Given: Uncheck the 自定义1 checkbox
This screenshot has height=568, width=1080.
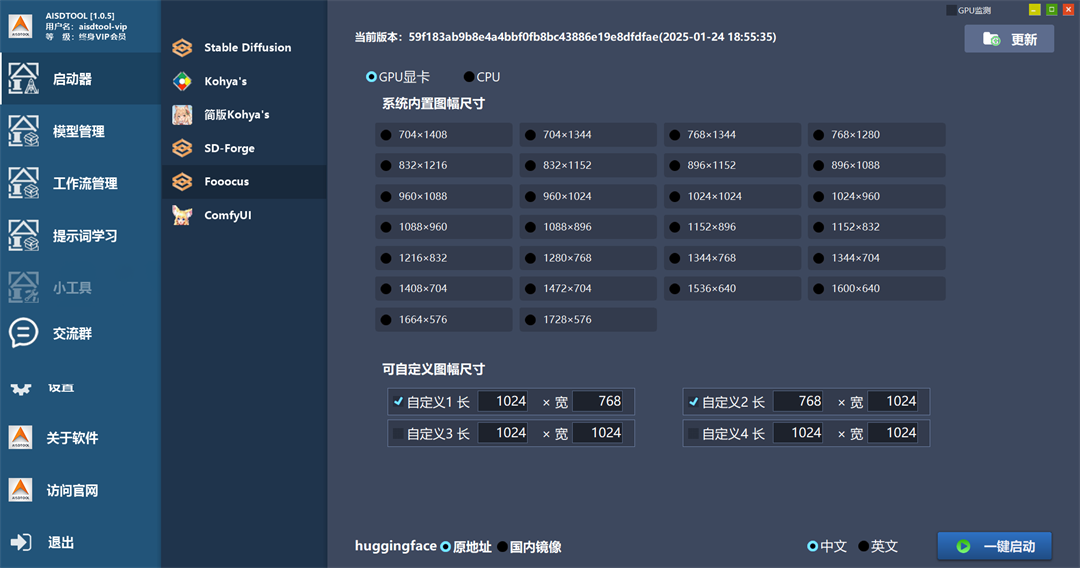Looking at the screenshot, I should click(399, 402).
